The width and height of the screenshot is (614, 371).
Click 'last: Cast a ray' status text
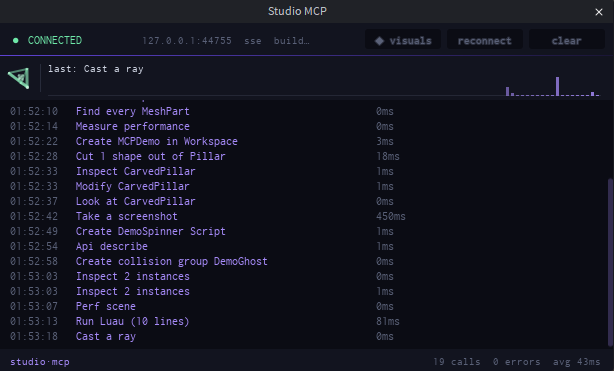click(96, 69)
